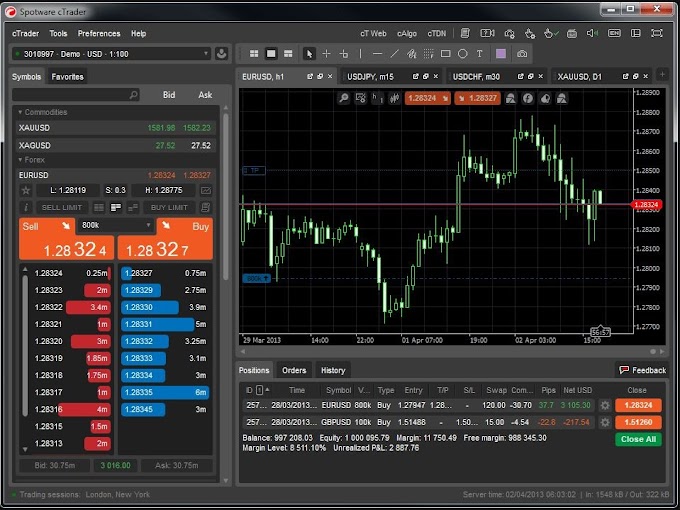This screenshot has height=510, width=680.
Task: Open the Preferences menu
Action: [99, 33]
